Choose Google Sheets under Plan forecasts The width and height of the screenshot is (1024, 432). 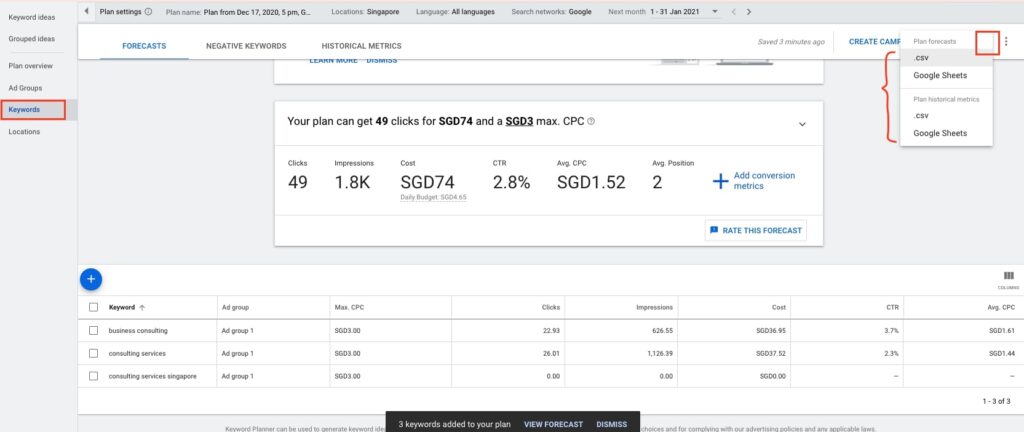pos(946,76)
